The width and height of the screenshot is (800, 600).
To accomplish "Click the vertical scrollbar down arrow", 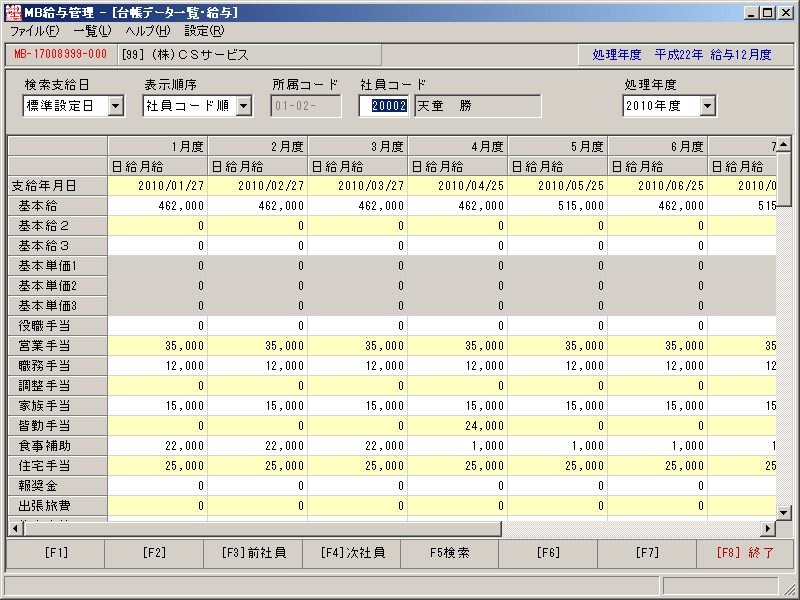I will [784, 512].
